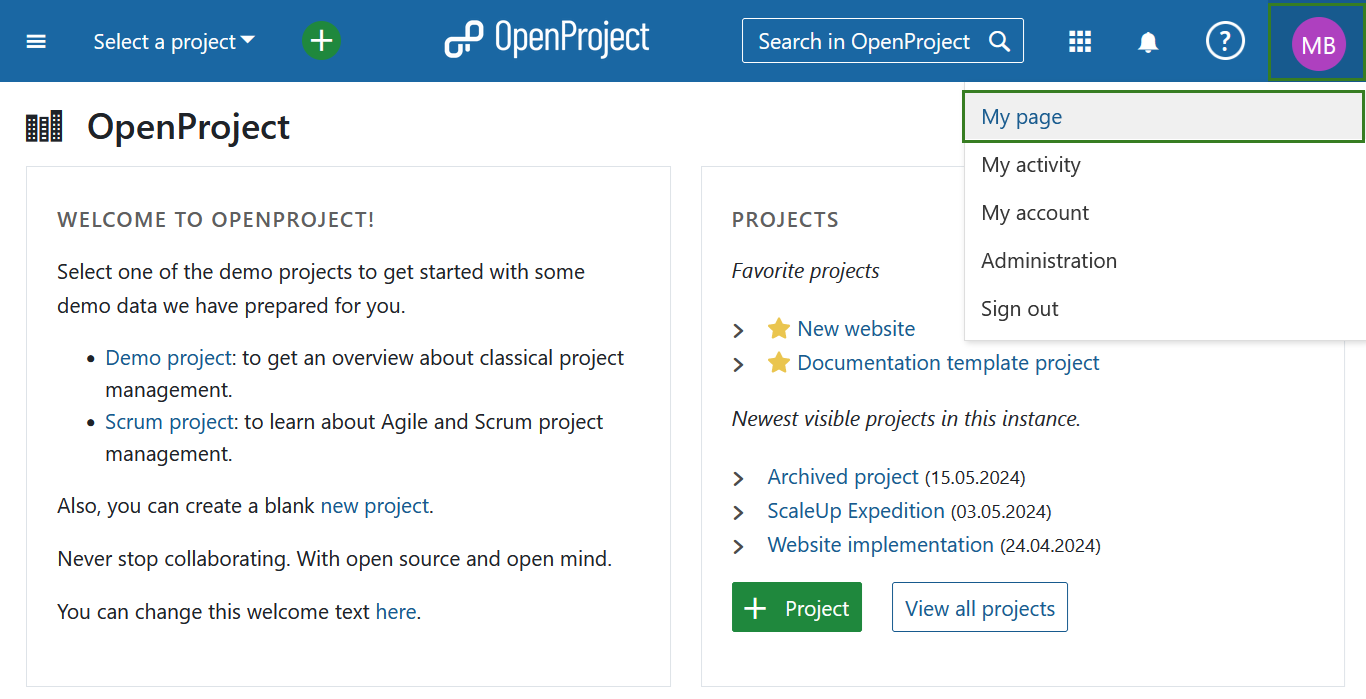Select Administration in the user menu
1366x699 pixels.
point(1048,261)
